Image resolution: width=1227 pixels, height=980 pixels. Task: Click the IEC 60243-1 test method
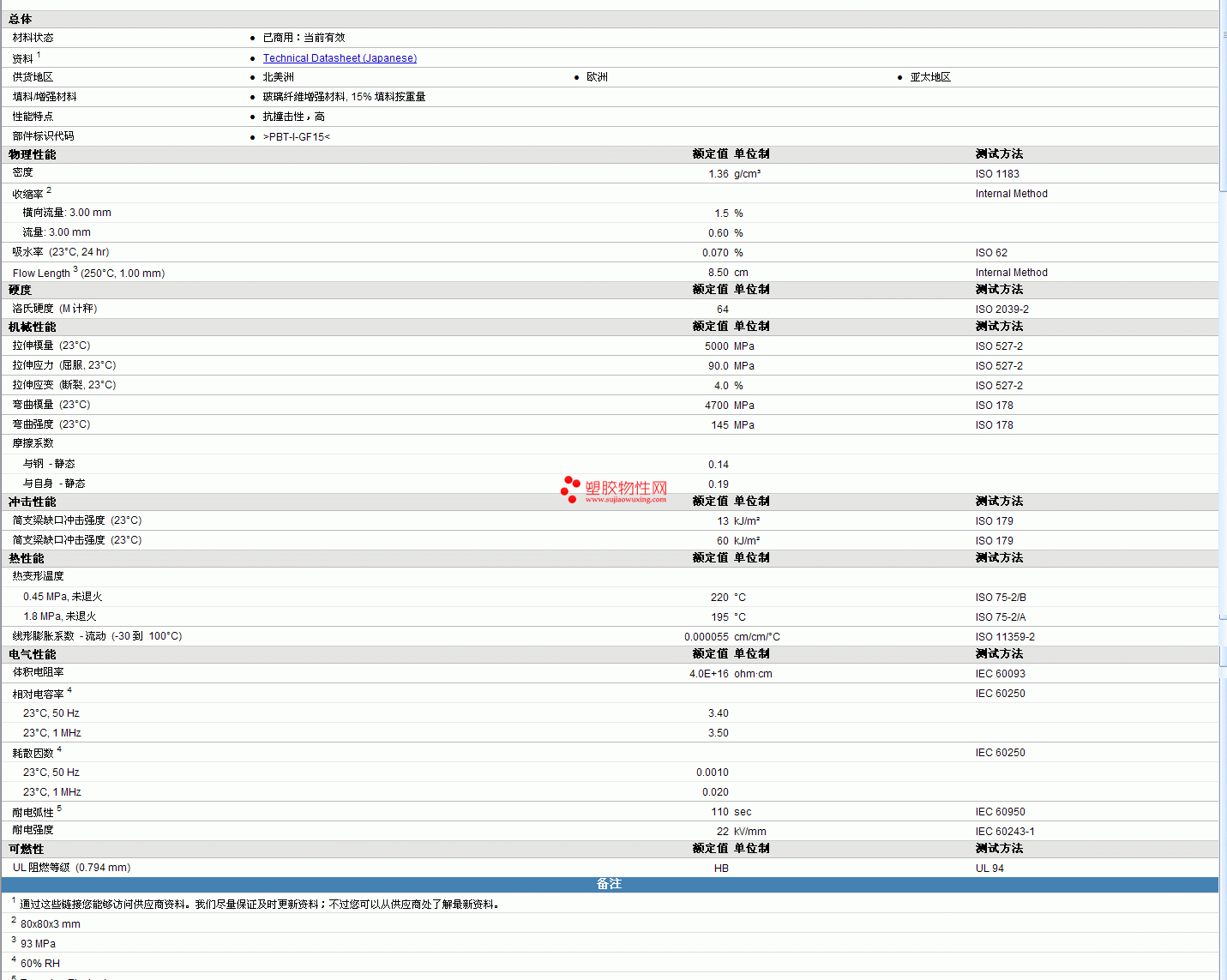tap(1004, 832)
